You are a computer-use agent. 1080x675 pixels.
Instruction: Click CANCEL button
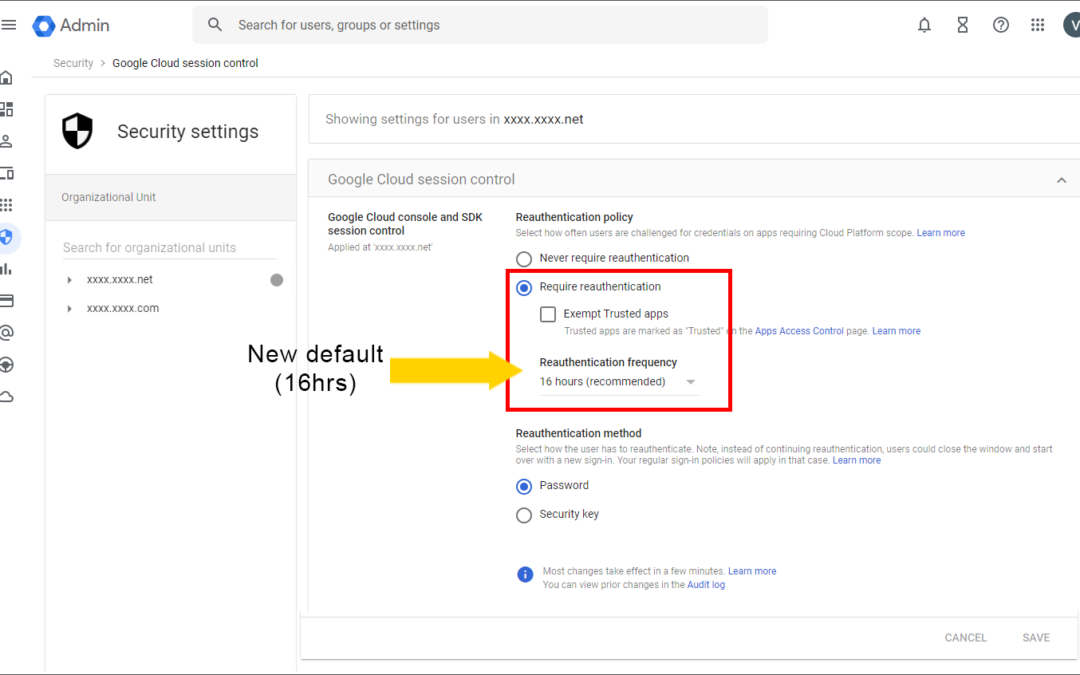965,638
